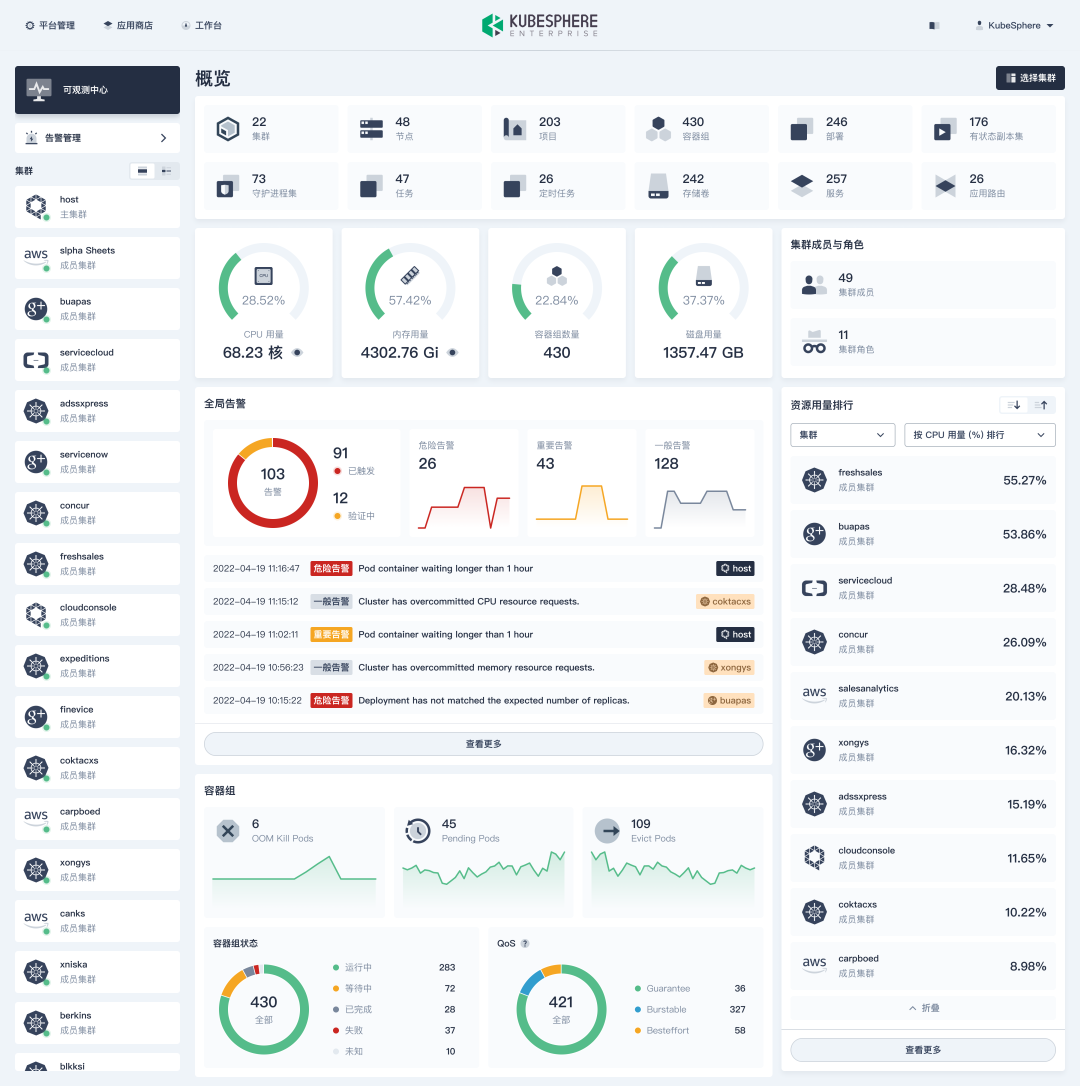Screen dimensions: 1080x1086
Task: Open the 应用商店 top menu item
Action: (x=128, y=26)
